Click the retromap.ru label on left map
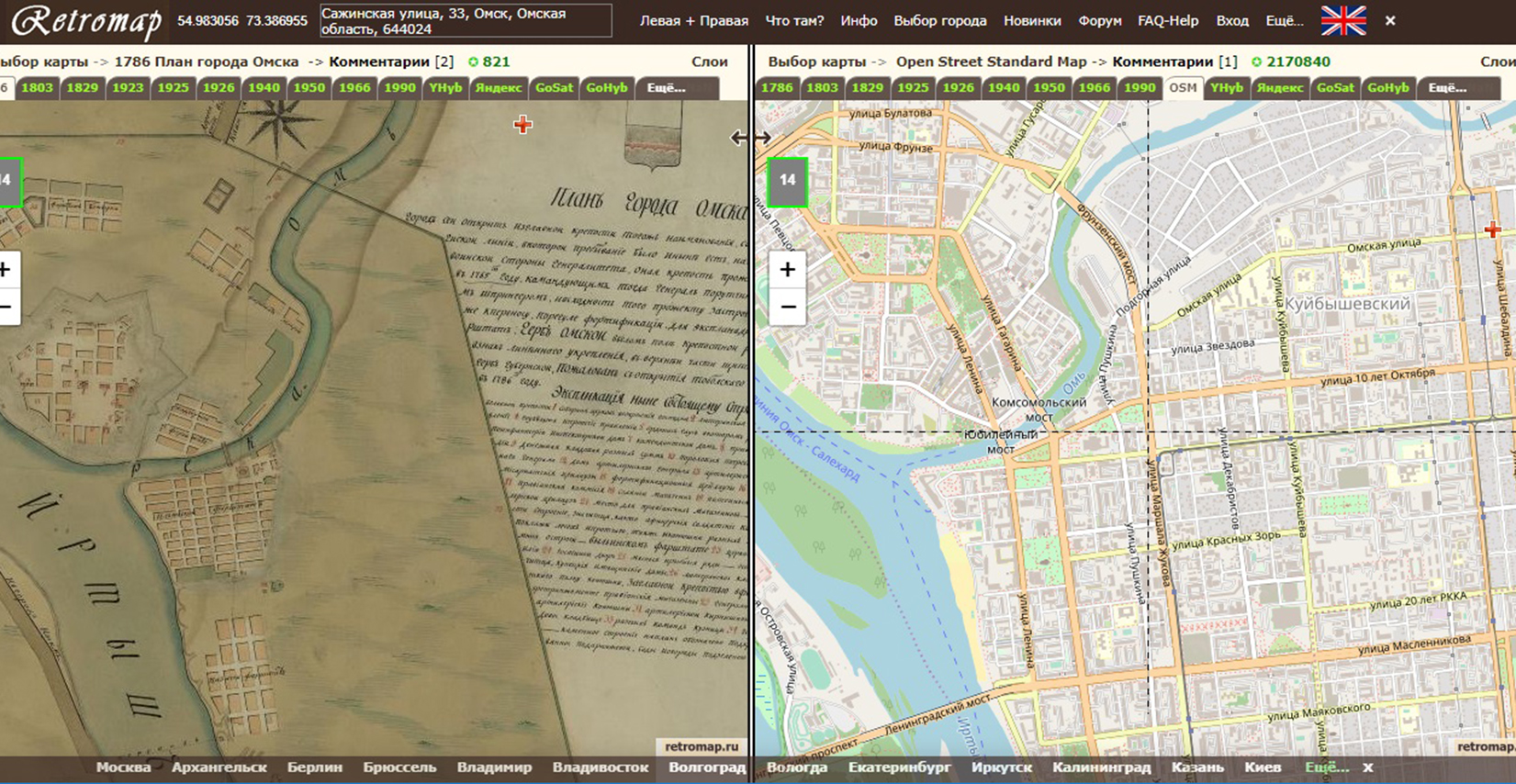1516x784 pixels. [702, 746]
